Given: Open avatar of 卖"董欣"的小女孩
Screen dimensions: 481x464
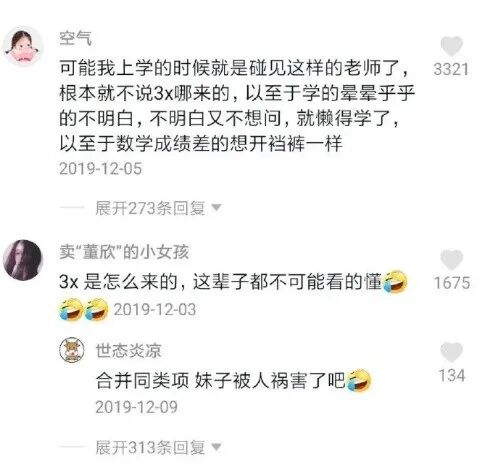Looking at the screenshot, I should click(x=23, y=260).
